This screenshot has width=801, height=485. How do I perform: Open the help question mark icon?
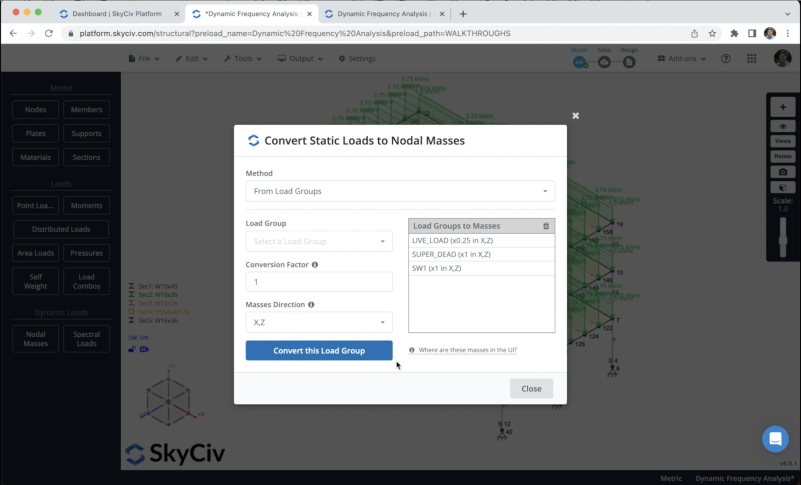click(725, 59)
